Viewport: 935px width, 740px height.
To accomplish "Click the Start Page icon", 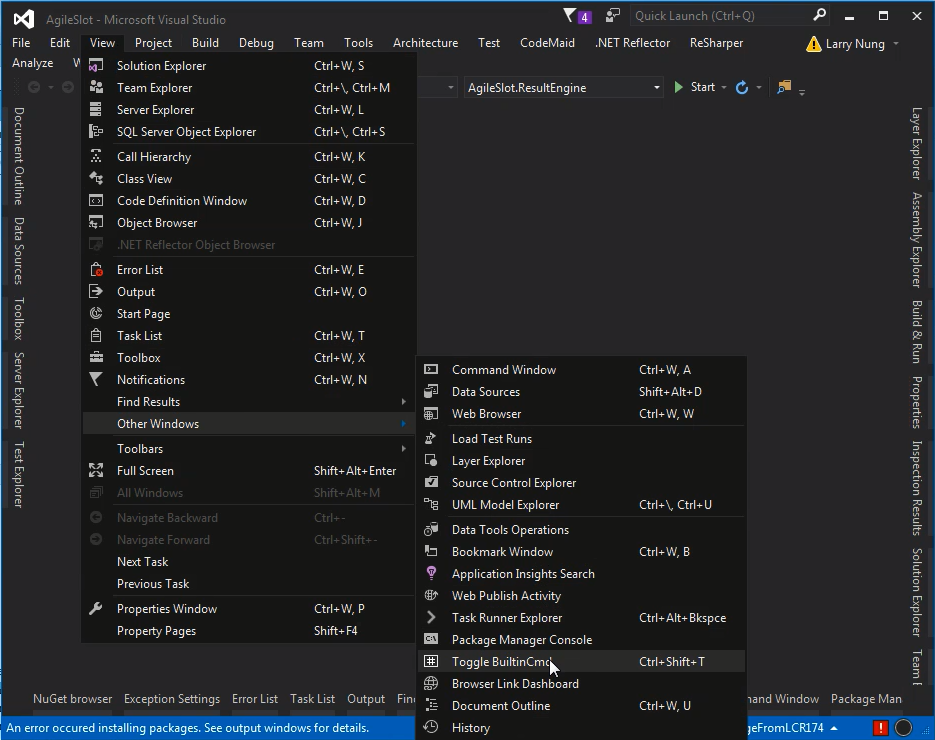I will 96,314.
